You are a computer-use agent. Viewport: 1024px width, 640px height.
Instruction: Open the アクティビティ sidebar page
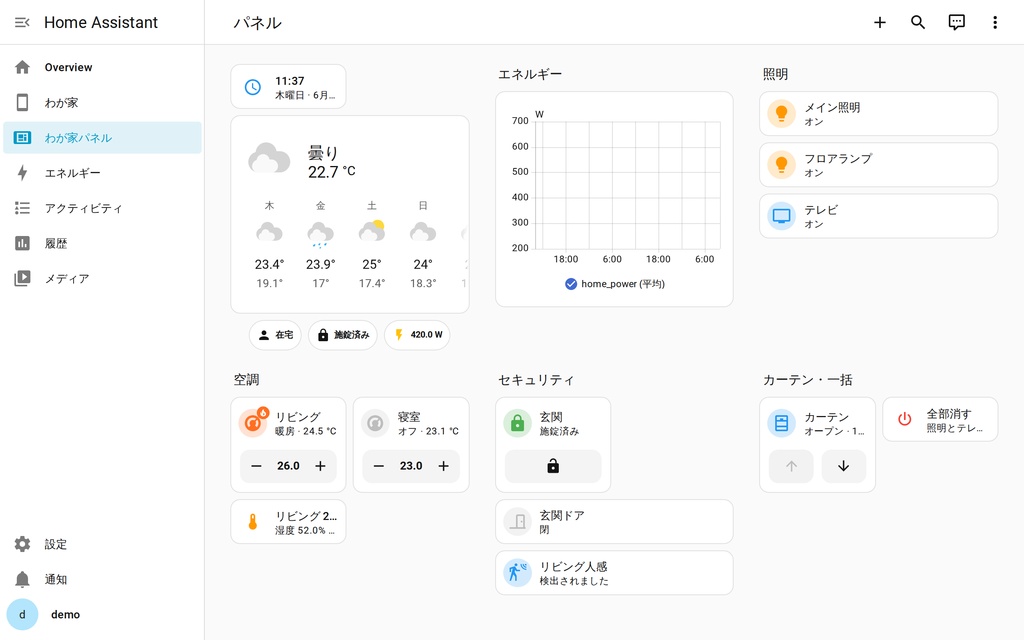[103, 208]
